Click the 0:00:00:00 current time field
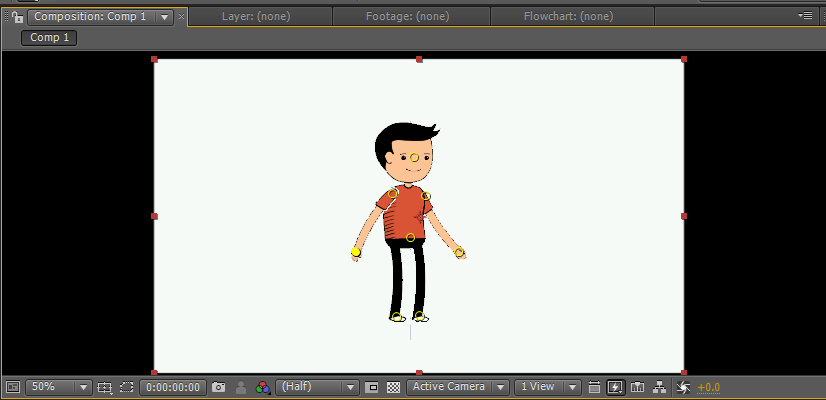This screenshot has height=400, width=826. coord(173,387)
